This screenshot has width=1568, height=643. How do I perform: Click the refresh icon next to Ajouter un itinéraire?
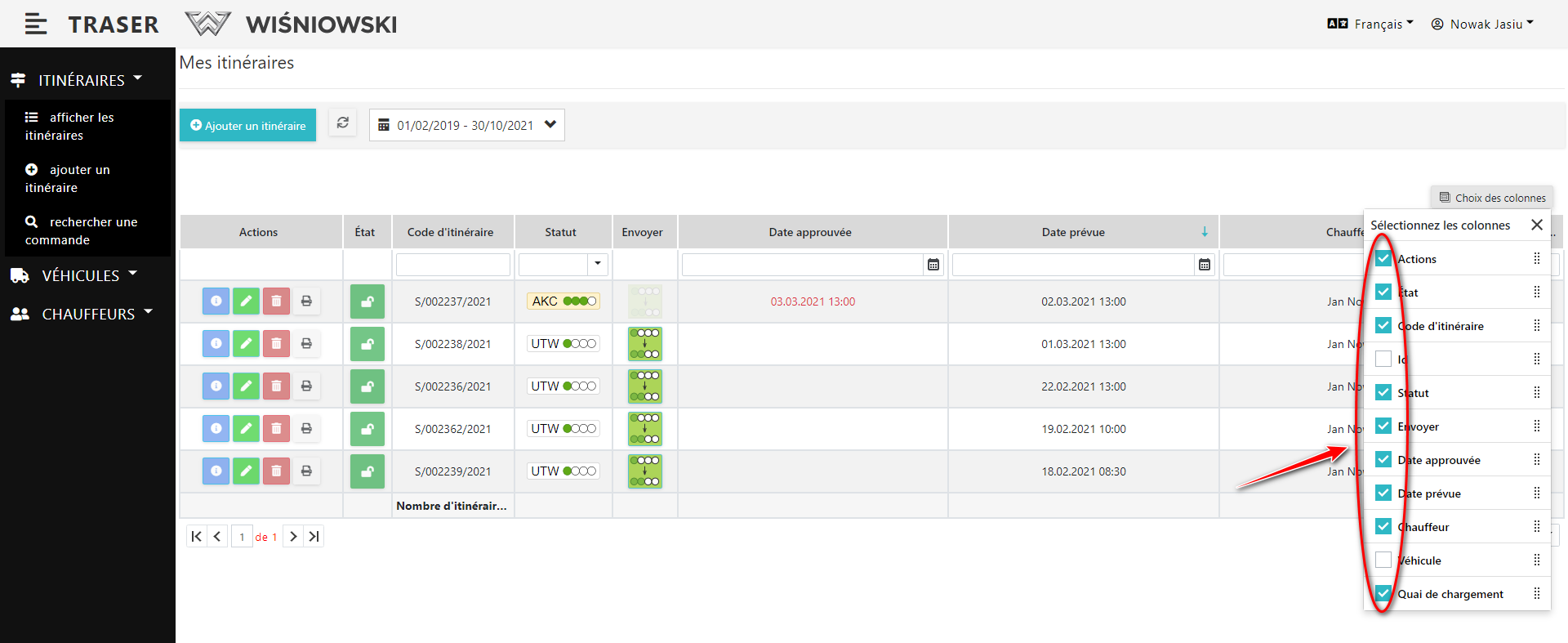click(343, 123)
